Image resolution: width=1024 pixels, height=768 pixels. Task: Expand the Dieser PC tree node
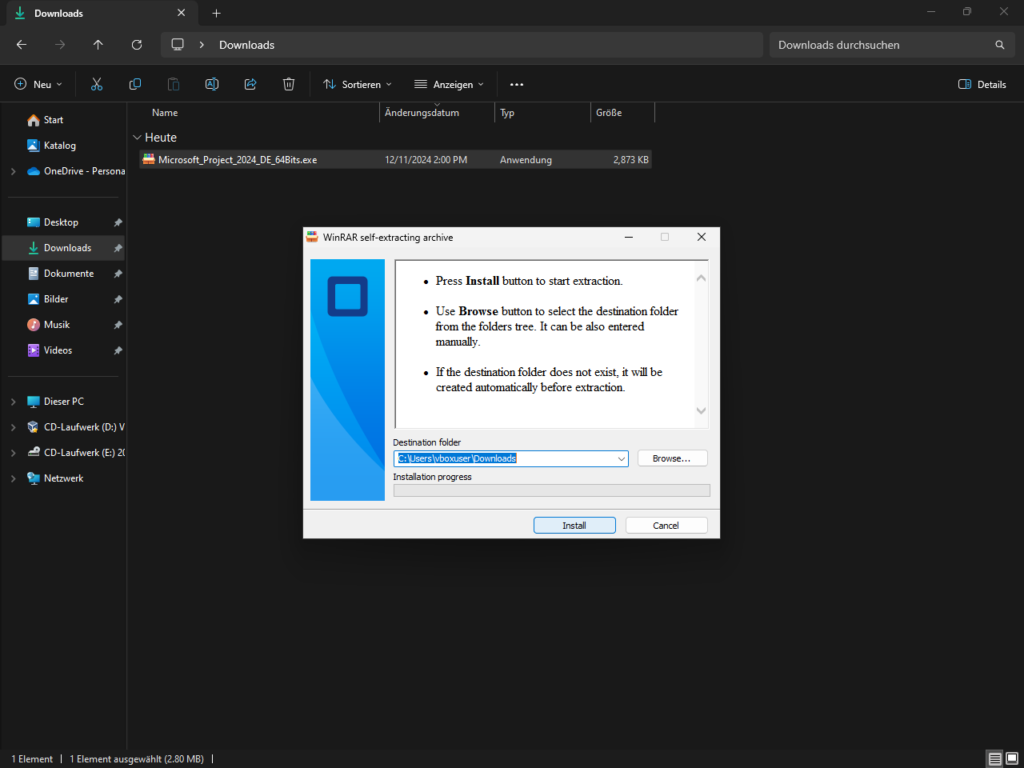click(13, 402)
